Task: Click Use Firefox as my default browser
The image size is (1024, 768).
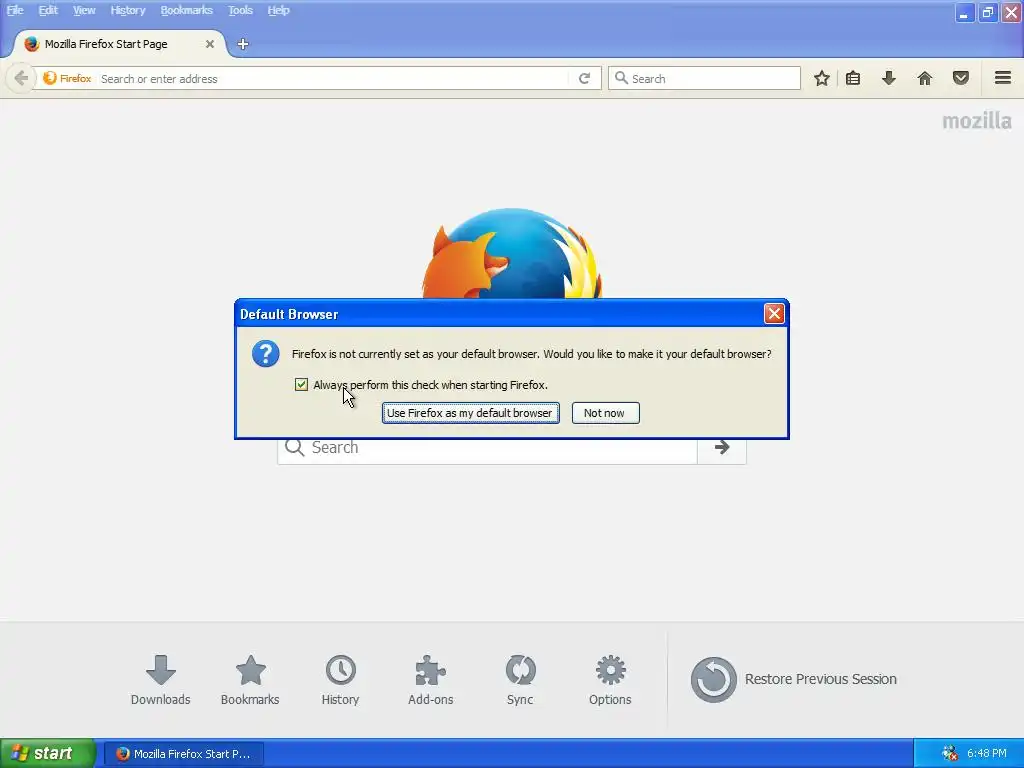Action: 470,413
